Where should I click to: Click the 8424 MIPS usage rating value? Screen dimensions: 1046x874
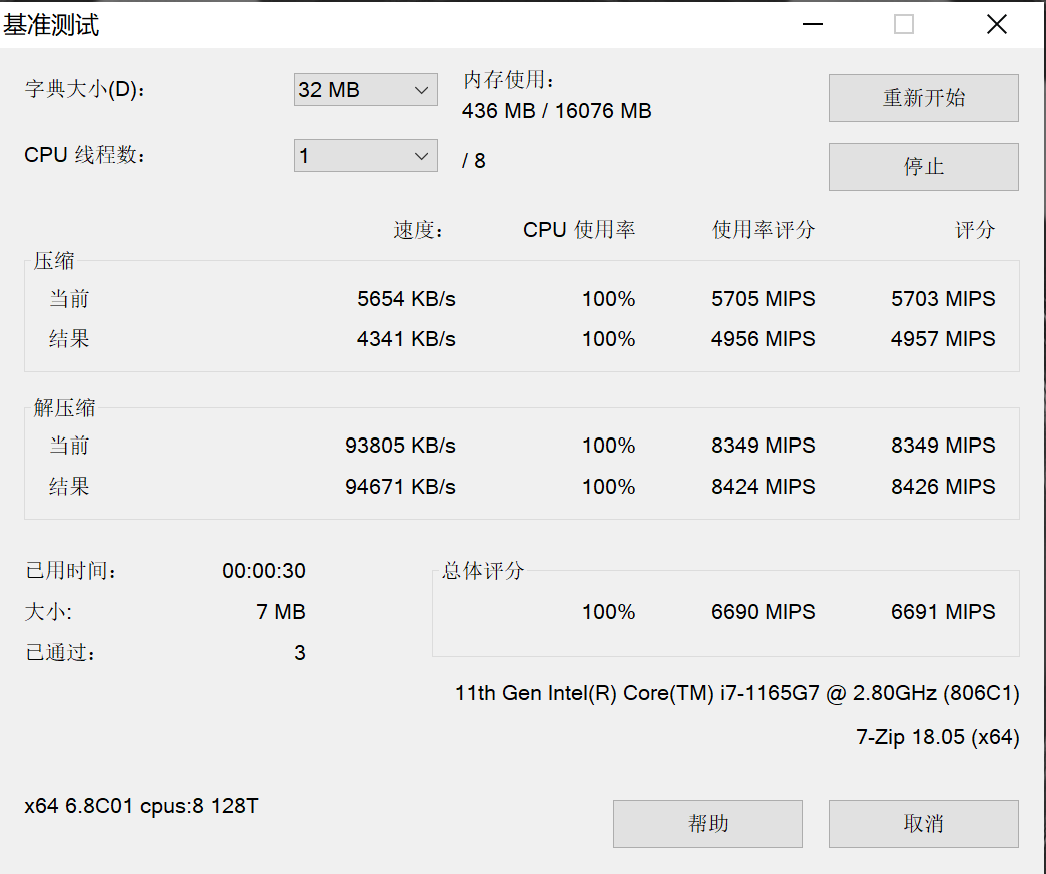click(763, 487)
